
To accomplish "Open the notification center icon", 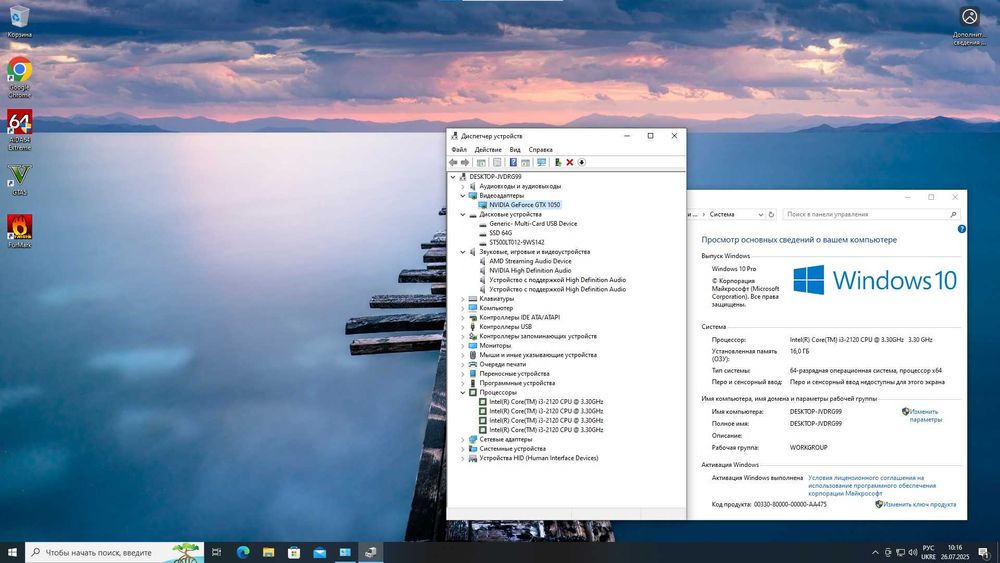I will [x=984, y=552].
